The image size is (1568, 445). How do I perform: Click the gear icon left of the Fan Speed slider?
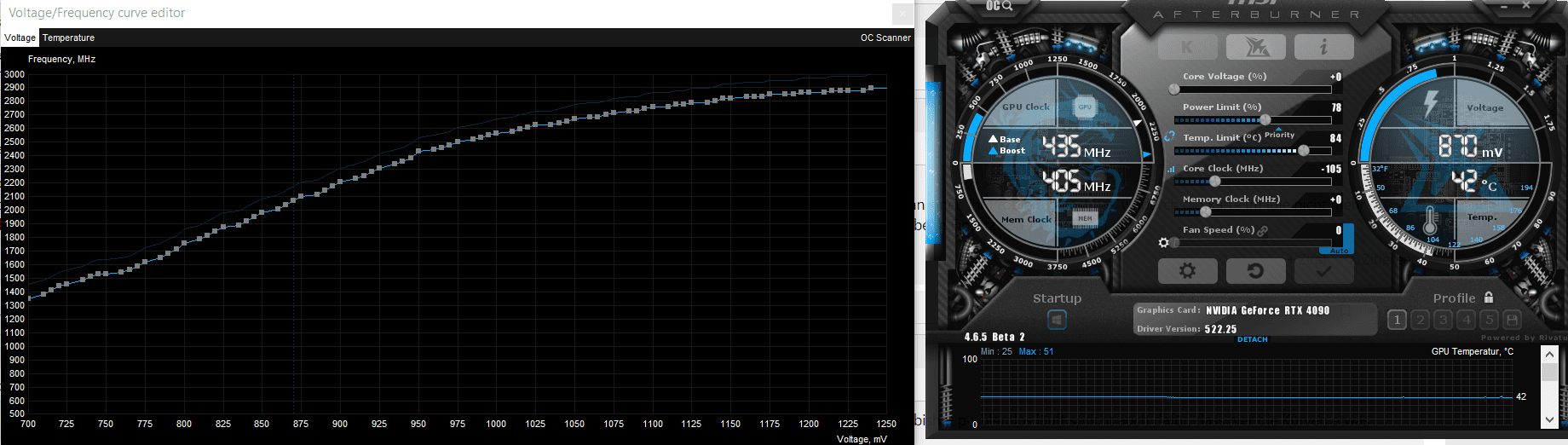point(1164,243)
